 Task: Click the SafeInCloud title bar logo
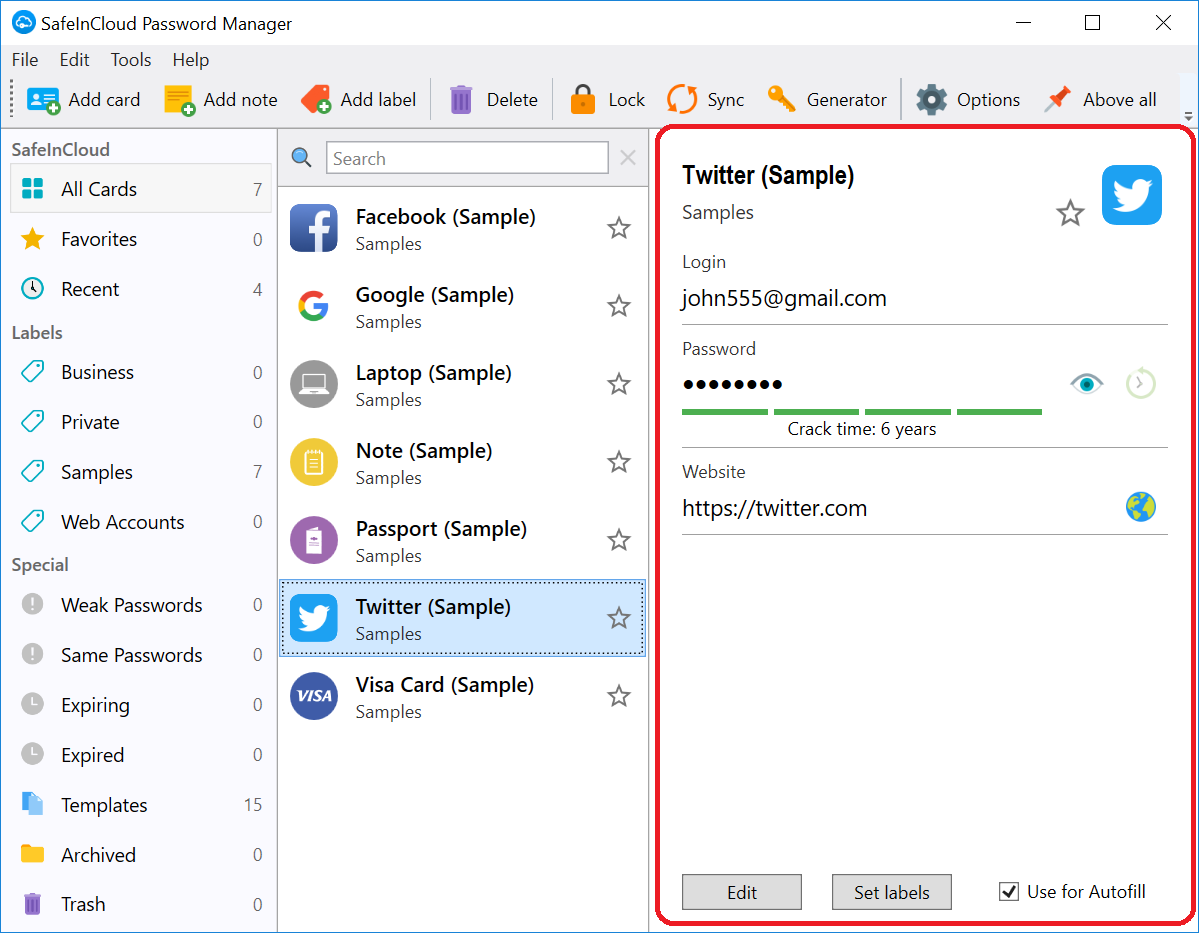point(24,23)
